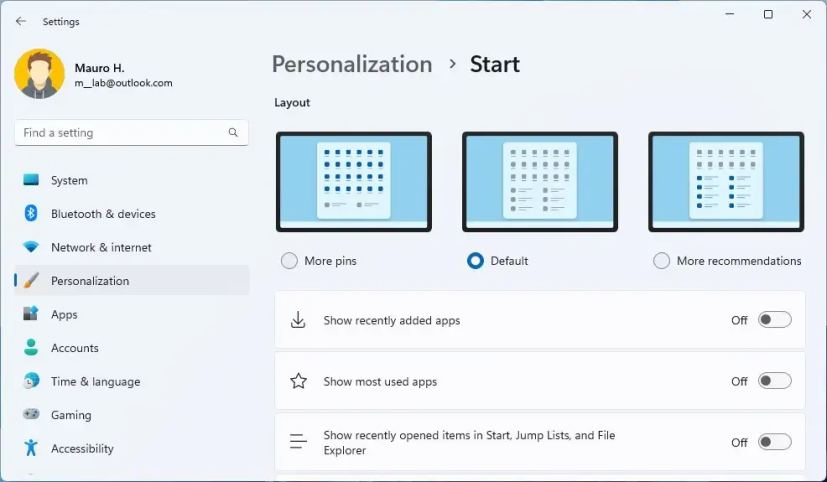Turn on Show most used apps
The image size is (827, 482).
coord(774,381)
